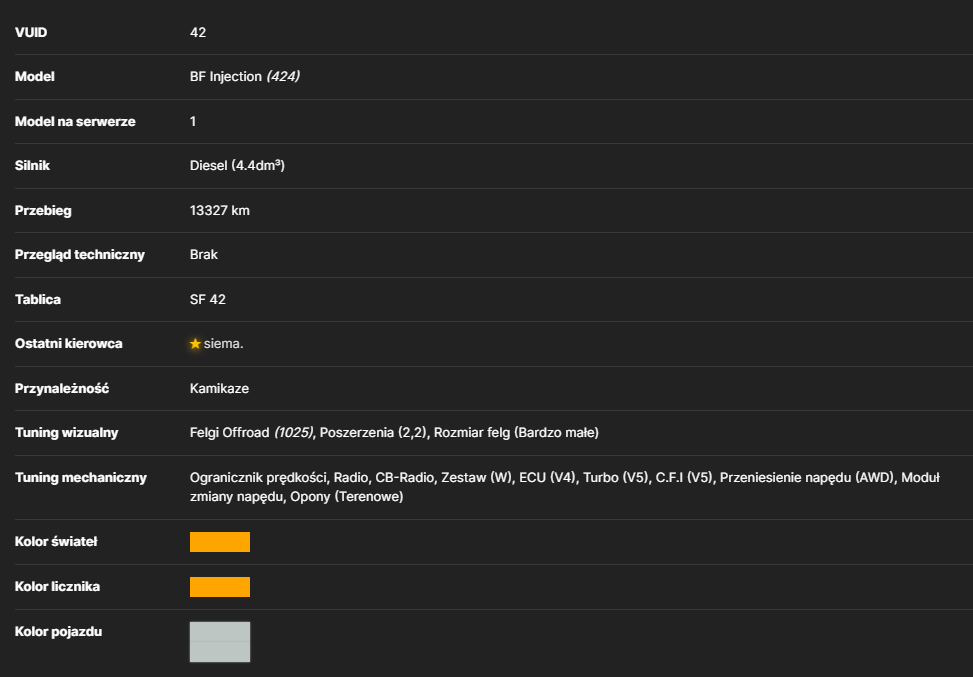Click the mileage value 13327 km
Viewport: 973px width, 677px height.
click(220, 210)
